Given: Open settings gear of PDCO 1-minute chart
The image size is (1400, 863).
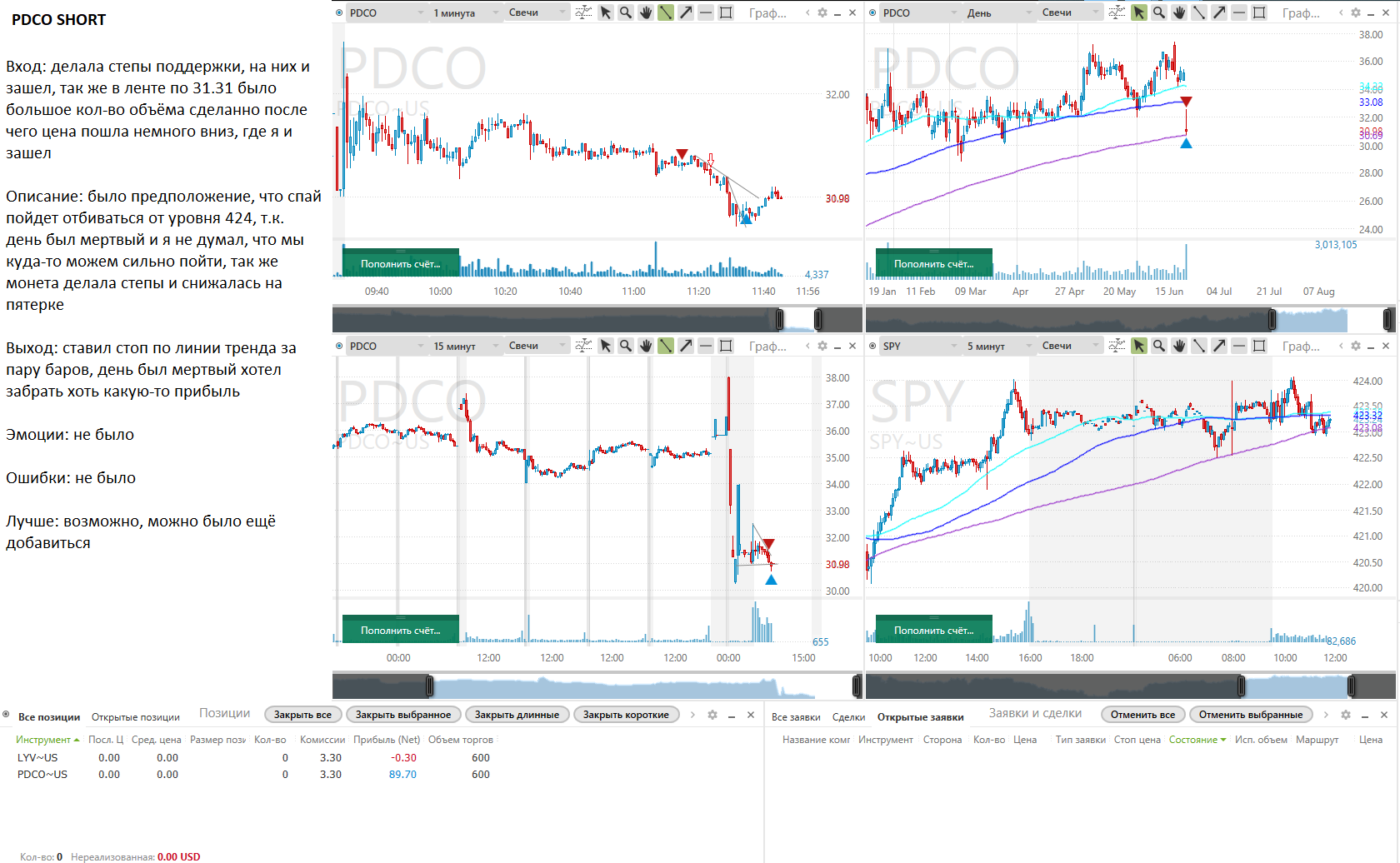Looking at the screenshot, I should 822,12.
